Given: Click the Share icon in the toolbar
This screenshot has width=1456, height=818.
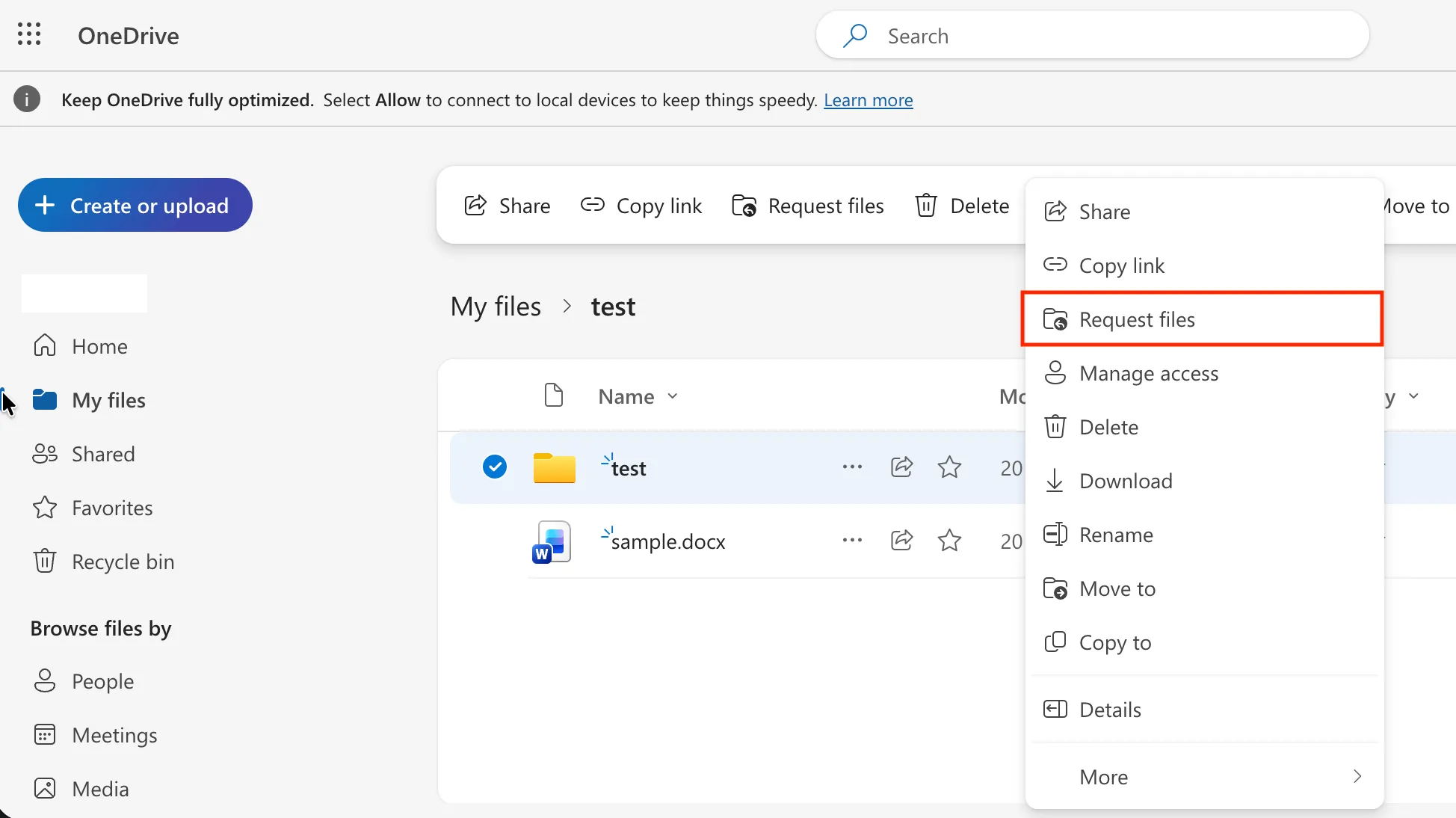Looking at the screenshot, I should click(475, 205).
